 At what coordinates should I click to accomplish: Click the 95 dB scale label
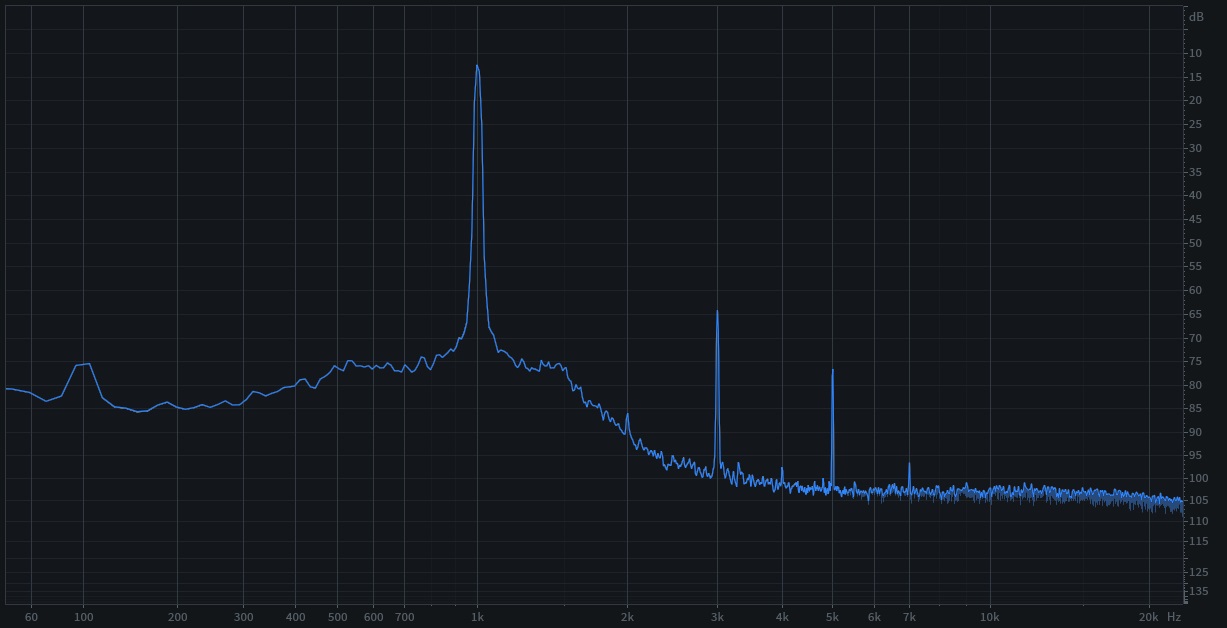point(1195,457)
